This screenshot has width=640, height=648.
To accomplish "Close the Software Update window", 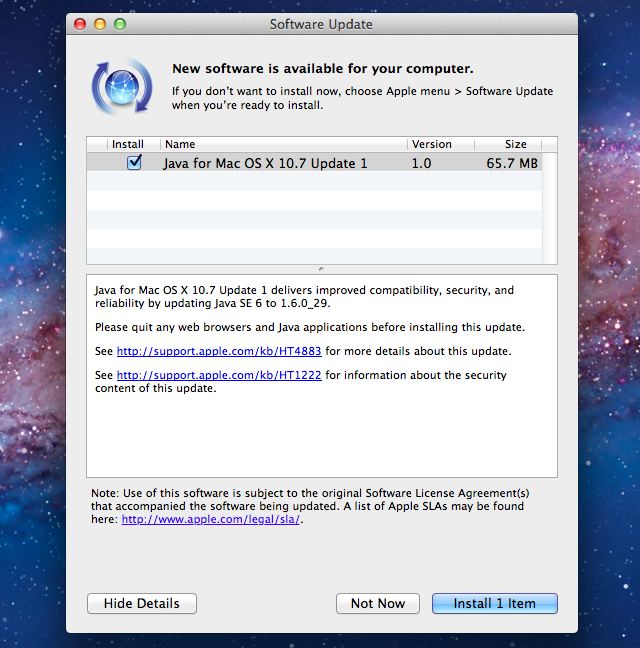I will [x=81, y=24].
